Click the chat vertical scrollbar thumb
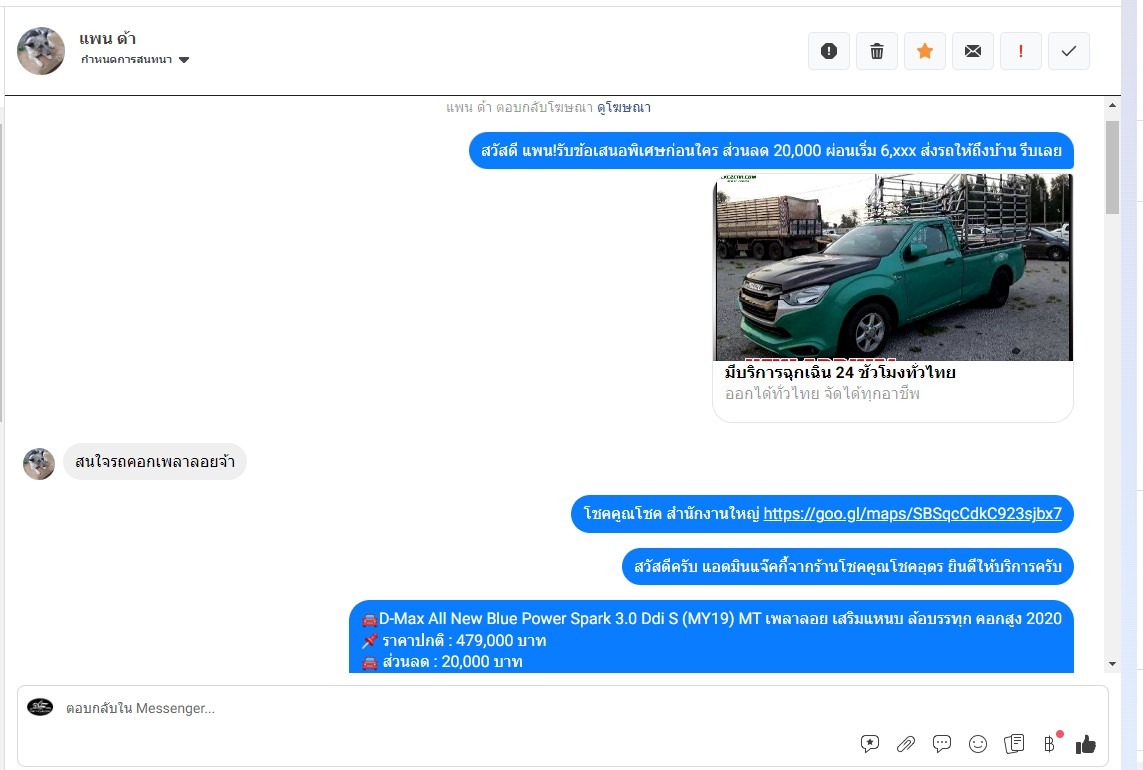Screen dimensions: 1143x770 tap(1112, 168)
